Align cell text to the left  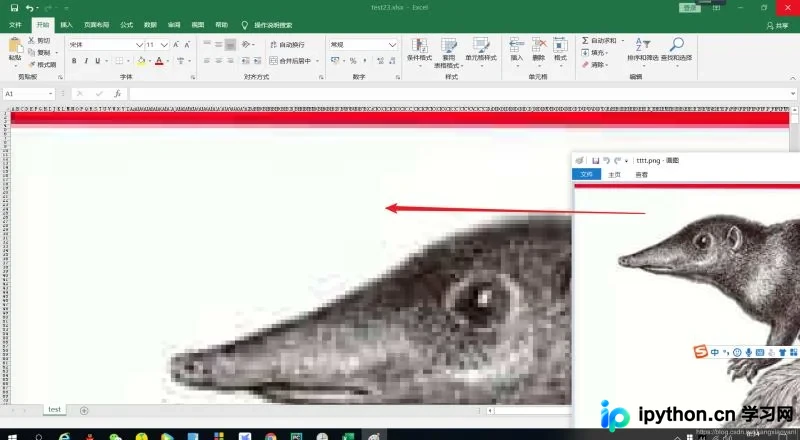[x=207, y=61]
